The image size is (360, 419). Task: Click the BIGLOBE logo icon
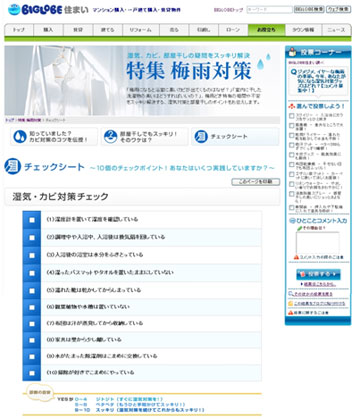pos(14,10)
